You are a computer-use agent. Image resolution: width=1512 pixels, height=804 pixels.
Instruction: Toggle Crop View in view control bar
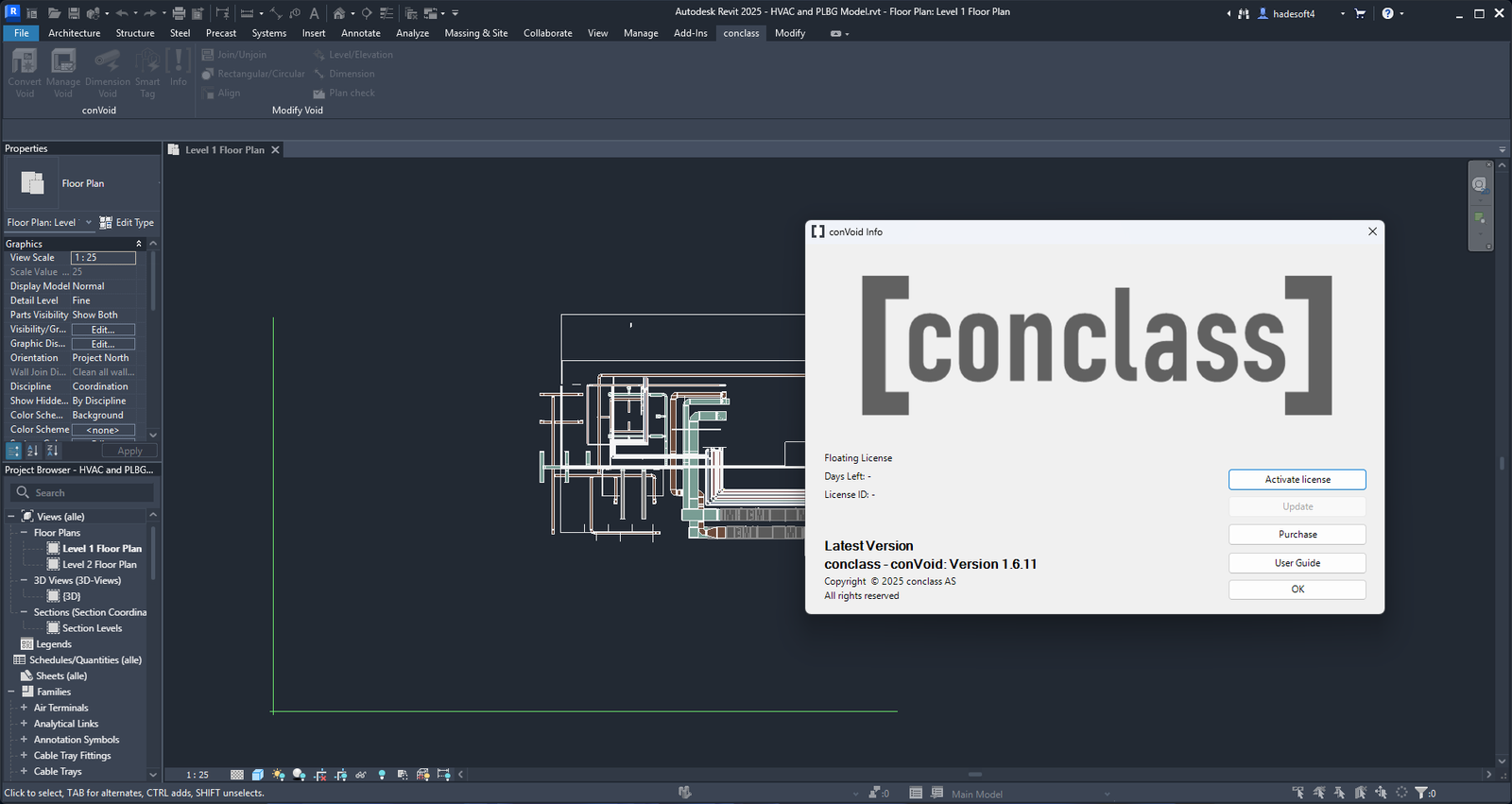[320, 775]
